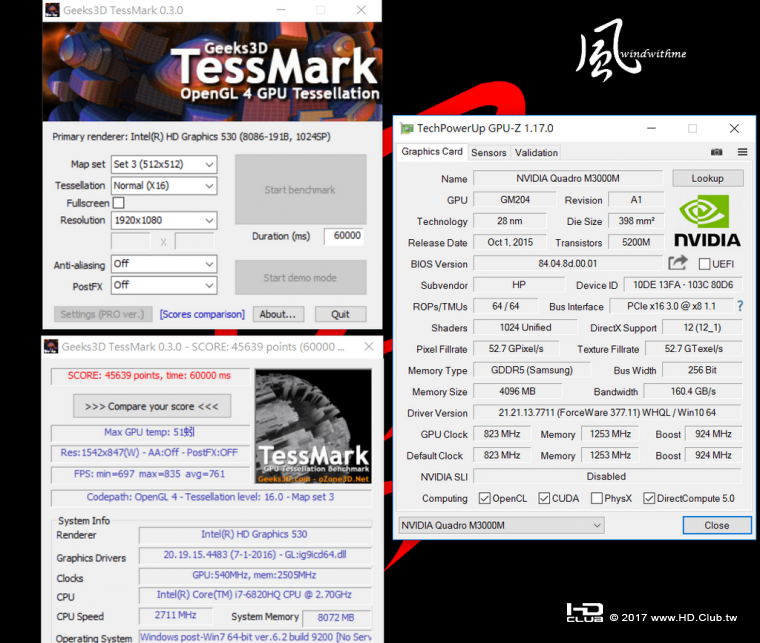The width and height of the screenshot is (760, 643).
Task: Click the TessMark score window app icon
Action: coord(51,346)
